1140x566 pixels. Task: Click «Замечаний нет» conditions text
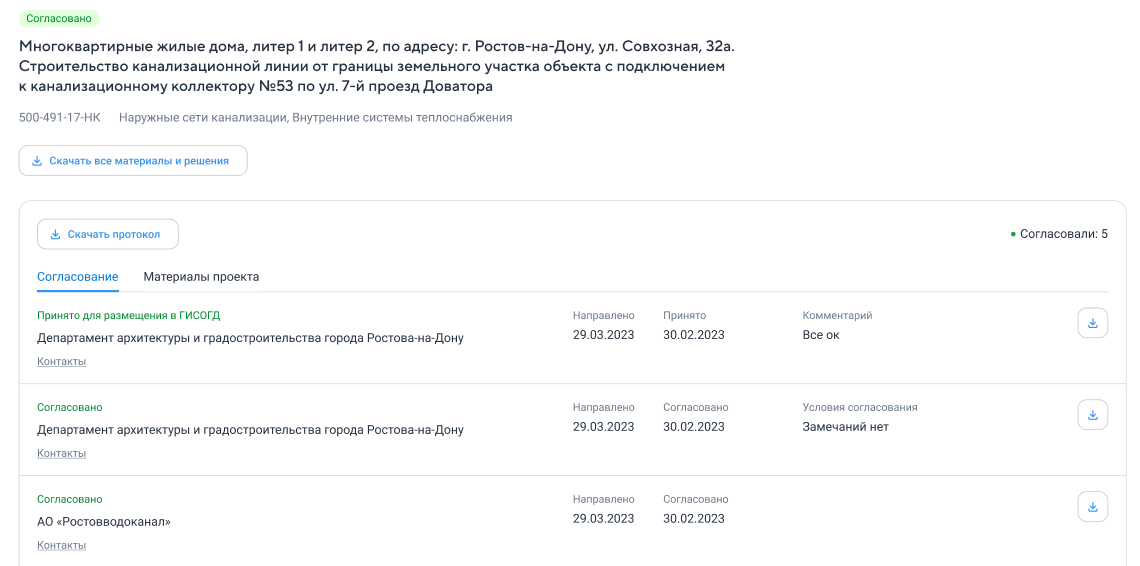pos(846,427)
